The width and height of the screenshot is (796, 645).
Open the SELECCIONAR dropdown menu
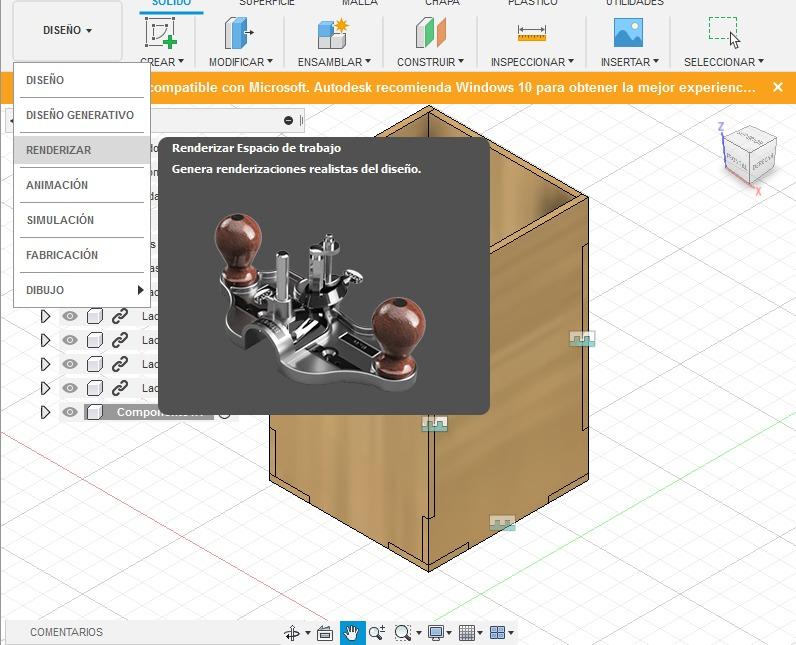[x=723, y=62]
